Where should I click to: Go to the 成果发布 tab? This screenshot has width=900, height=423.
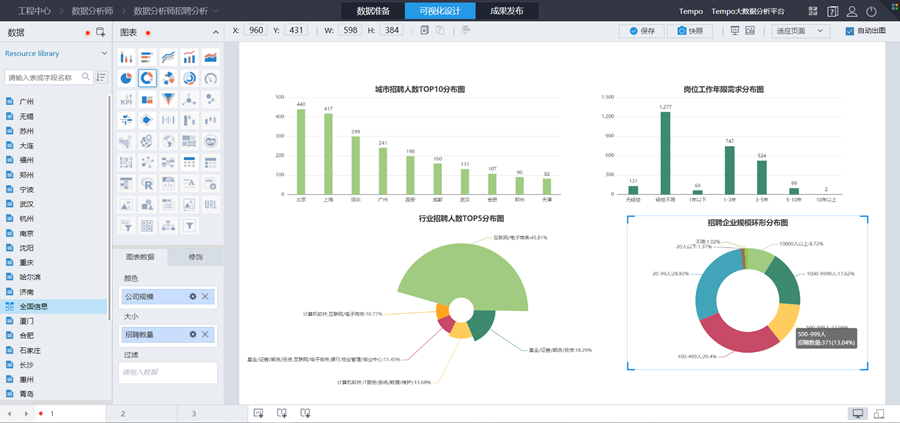point(506,11)
